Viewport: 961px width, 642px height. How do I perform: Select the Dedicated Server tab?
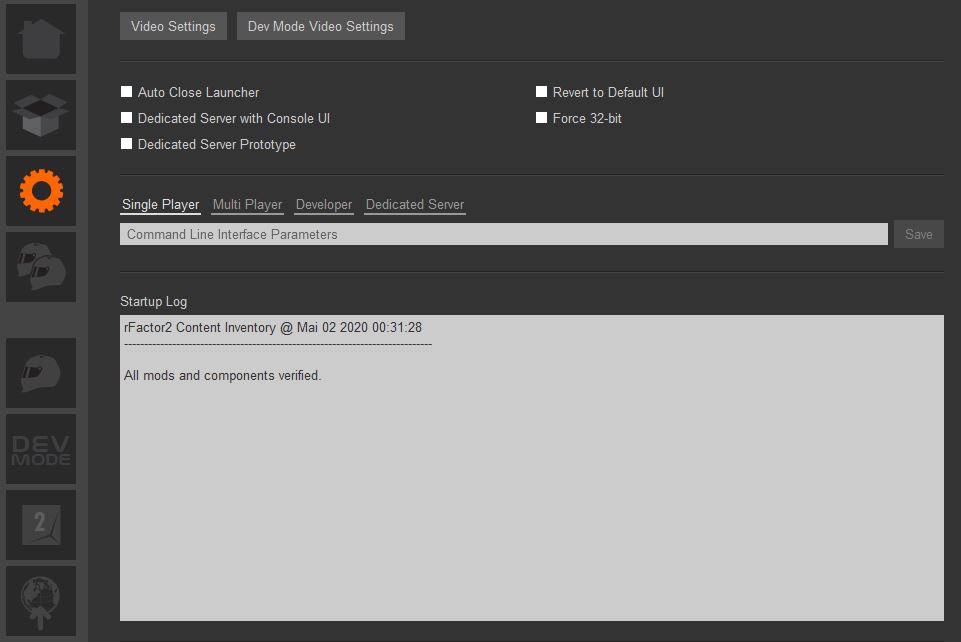pos(415,205)
